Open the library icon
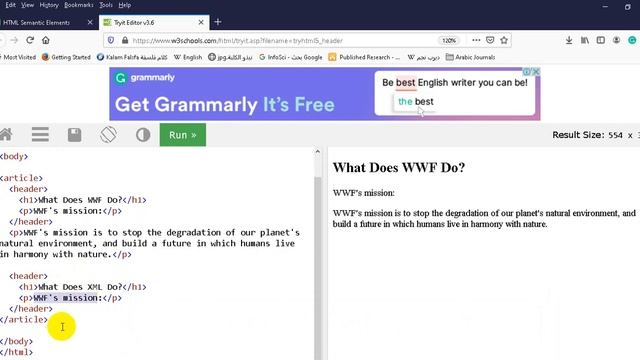The height and width of the screenshot is (360, 640). point(585,40)
